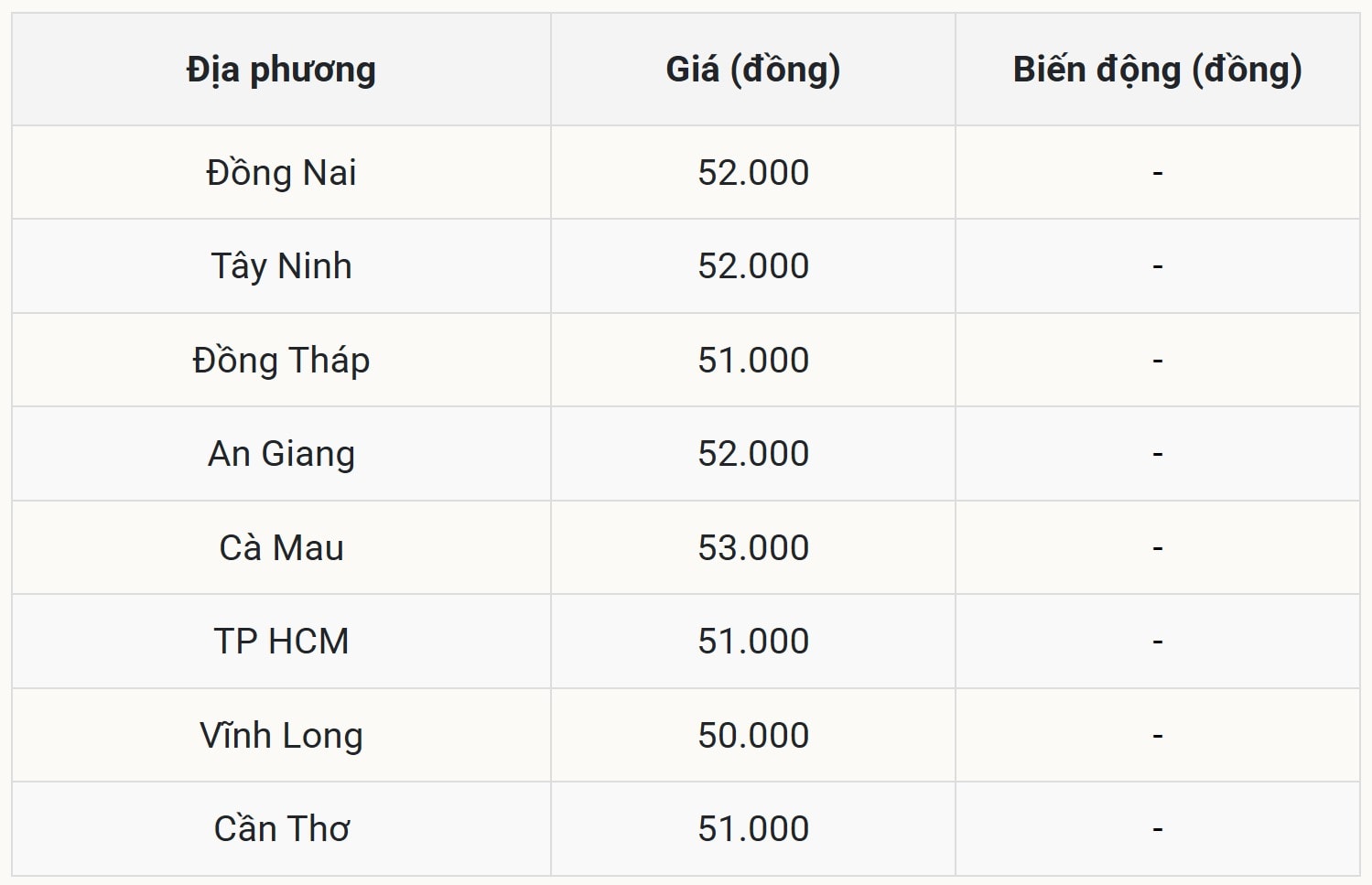Click the Tây Ninh fluctuation dash
Image resolution: width=1372 pixels, height=885 pixels.
click(x=1158, y=266)
